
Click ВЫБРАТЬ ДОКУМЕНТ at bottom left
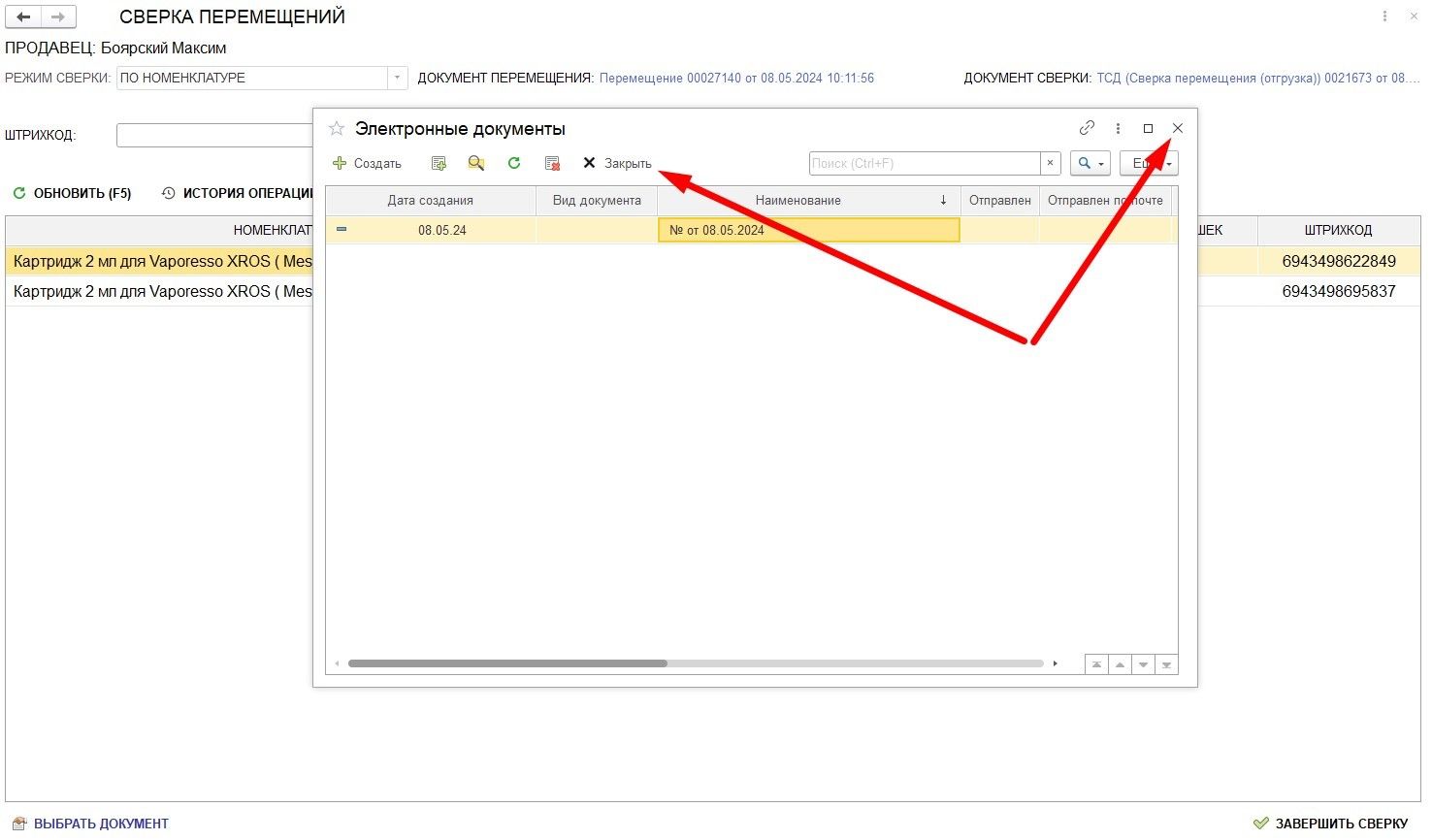91,824
